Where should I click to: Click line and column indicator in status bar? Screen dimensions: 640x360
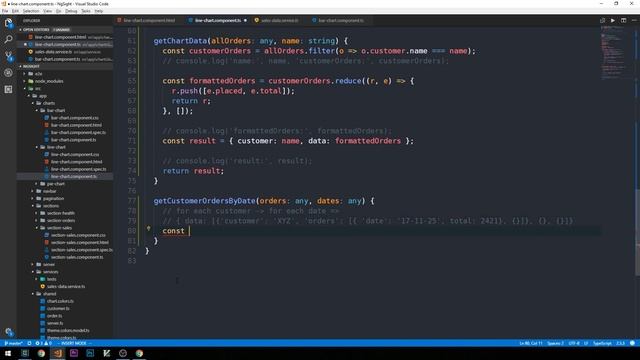(531, 344)
